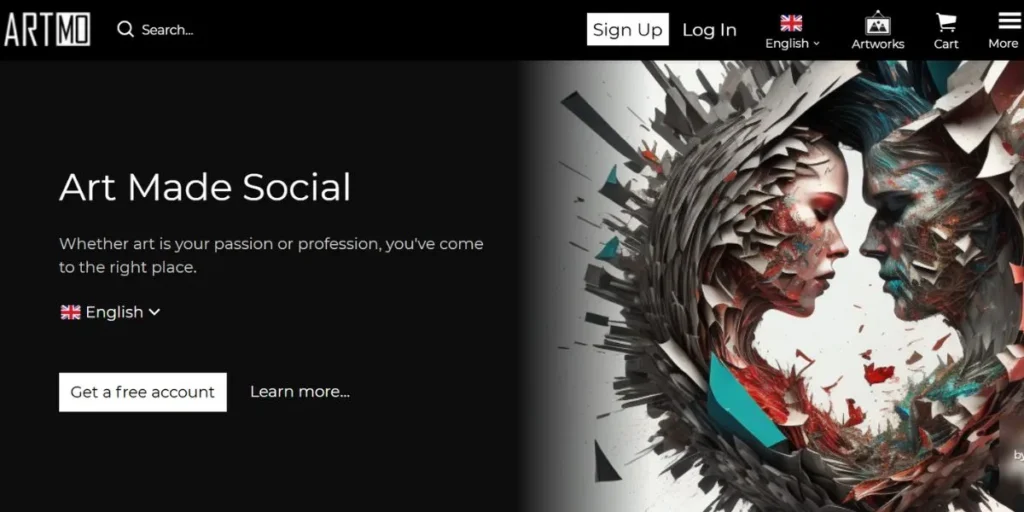Viewport: 1024px width, 512px height.
Task: Click into the Search... field
Action: [x=167, y=30]
